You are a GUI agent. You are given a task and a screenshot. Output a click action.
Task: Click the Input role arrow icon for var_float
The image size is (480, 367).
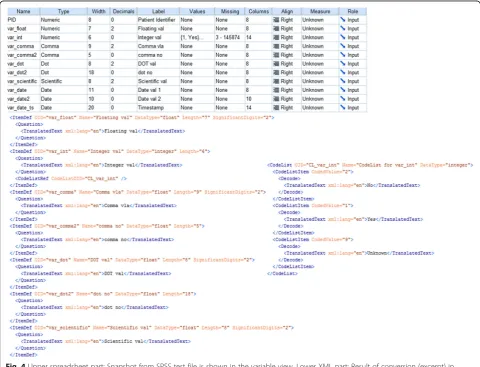(x=343, y=29)
